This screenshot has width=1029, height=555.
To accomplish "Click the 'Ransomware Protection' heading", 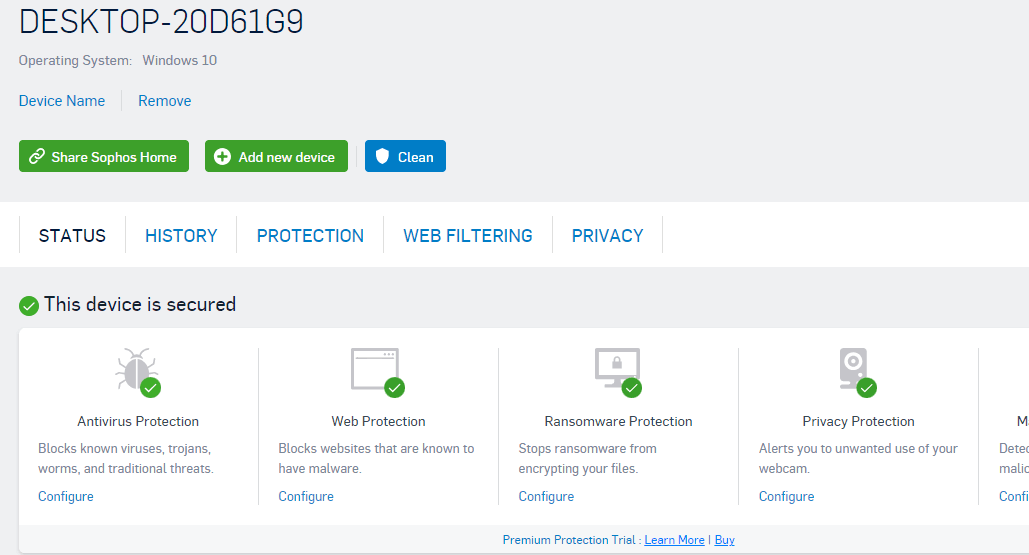I will (618, 421).
